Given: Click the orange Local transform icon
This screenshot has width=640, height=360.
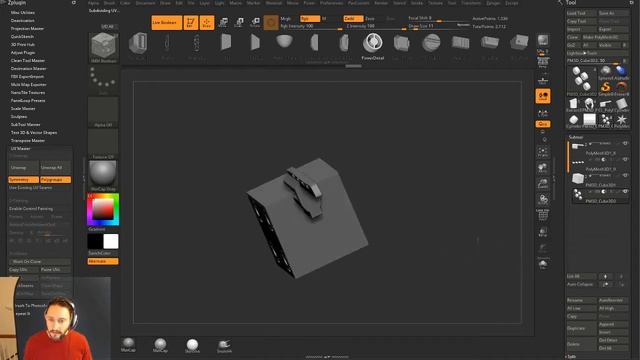Looking at the screenshot, I should (543, 96).
